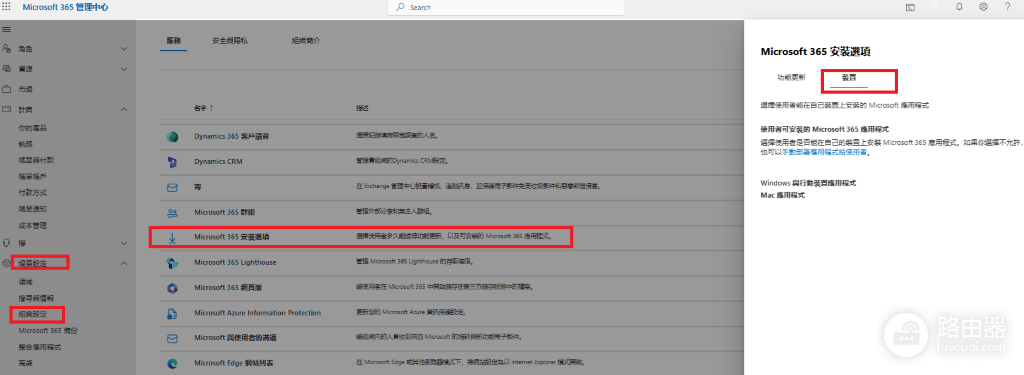The image size is (1024, 375).
Task: Click the Microsoft 365 groups people icon
Action: point(172,212)
